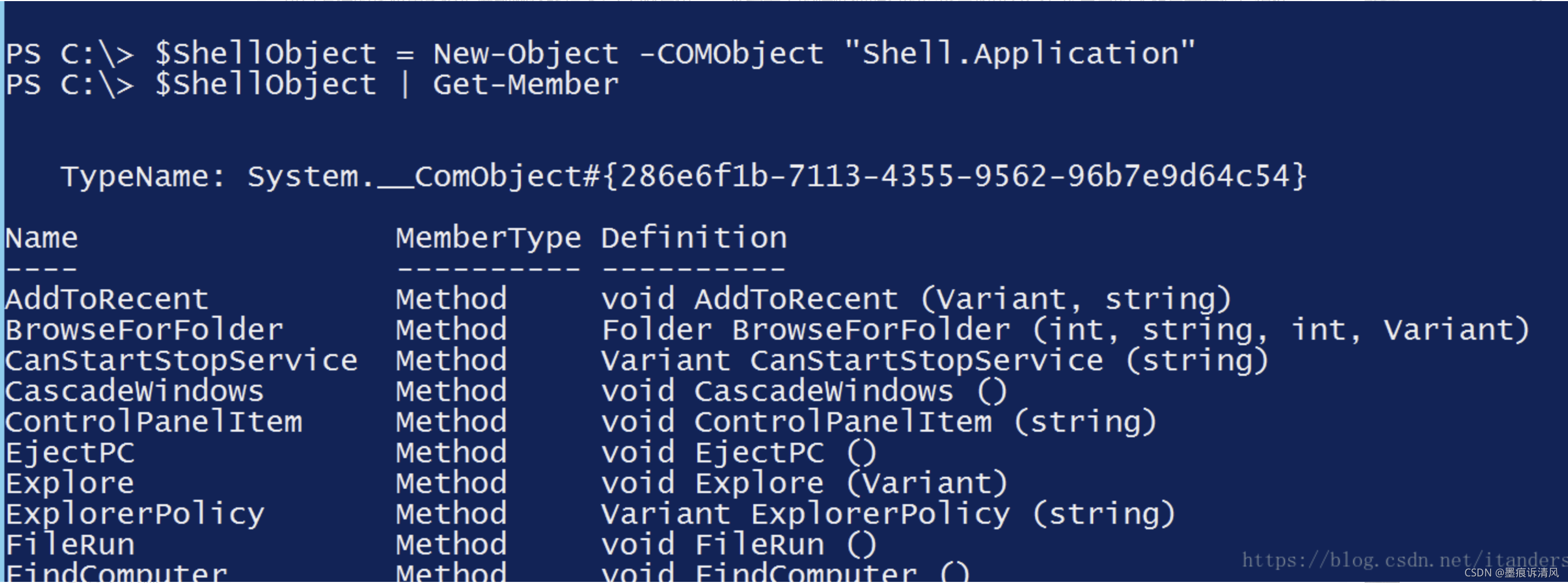Viewport: 1568px width, 583px height.
Task: Click the Explore method name
Action: [x=70, y=483]
